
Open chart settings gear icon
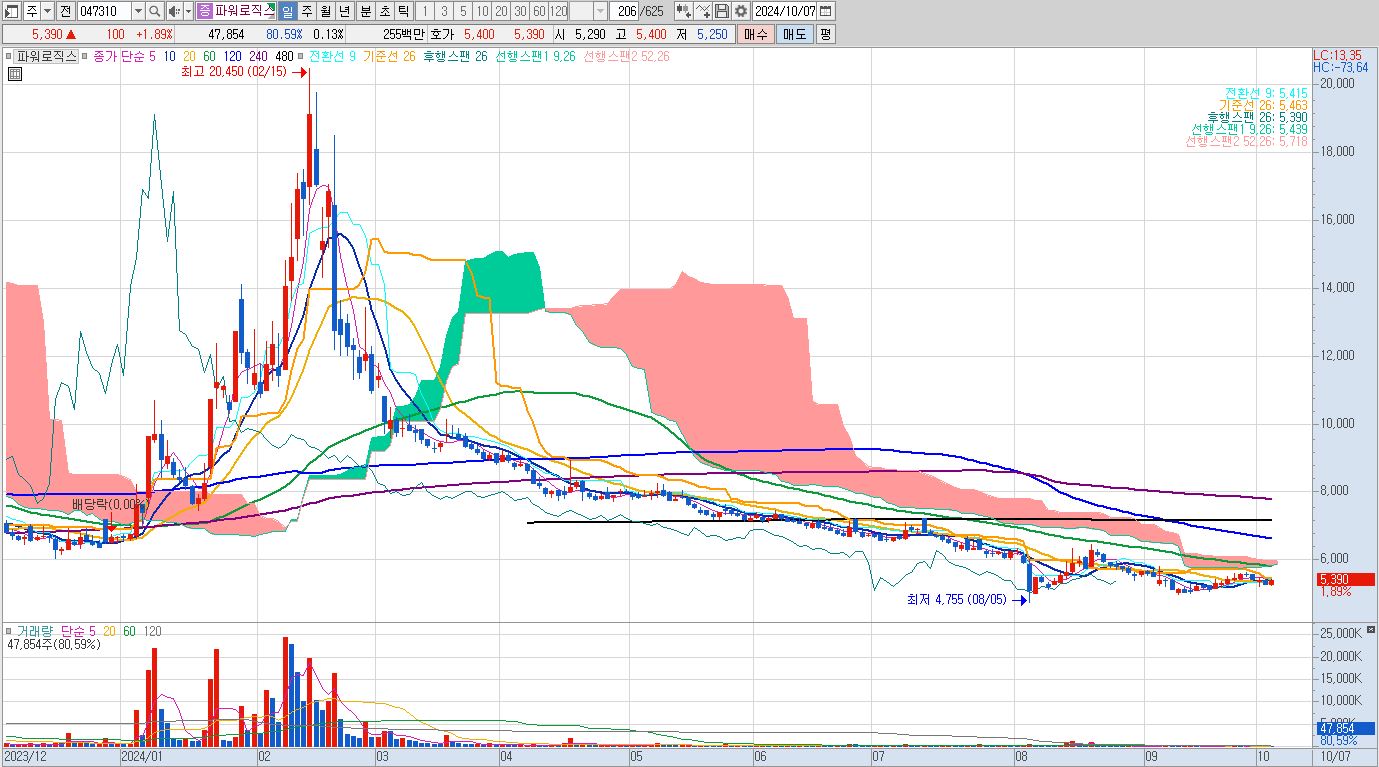click(740, 11)
